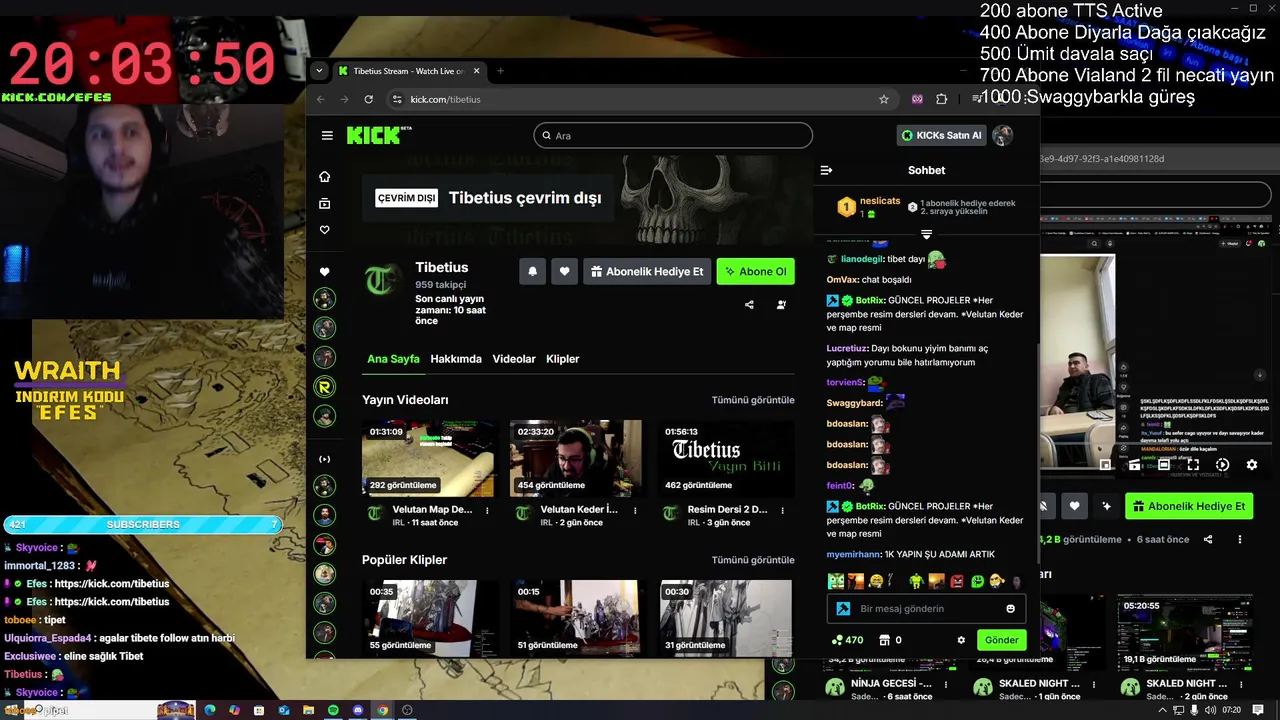Image resolution: width=1280 pixels, height=720 pixels.
Task: Open a new browser tab
Action: (501, 71)
